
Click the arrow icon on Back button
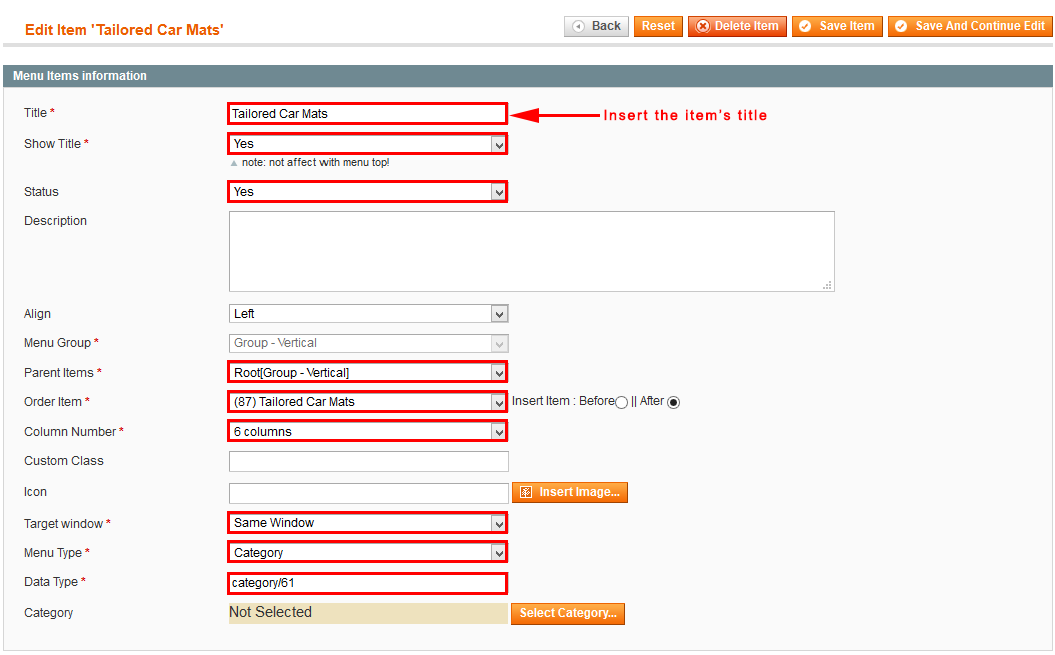pos(578,26)
